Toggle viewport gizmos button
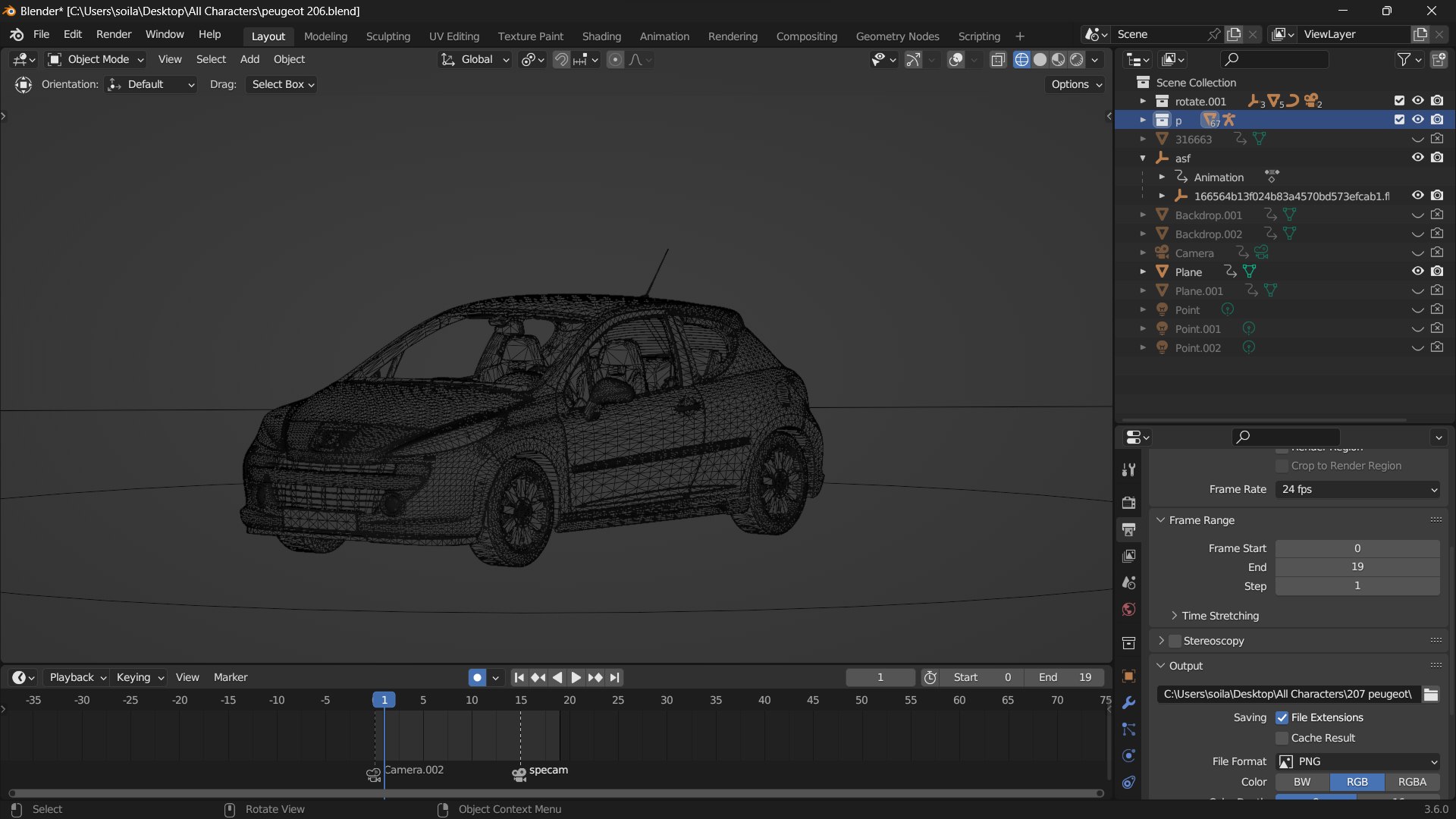This screenshot has width=1456, height=819. [913, 59]
